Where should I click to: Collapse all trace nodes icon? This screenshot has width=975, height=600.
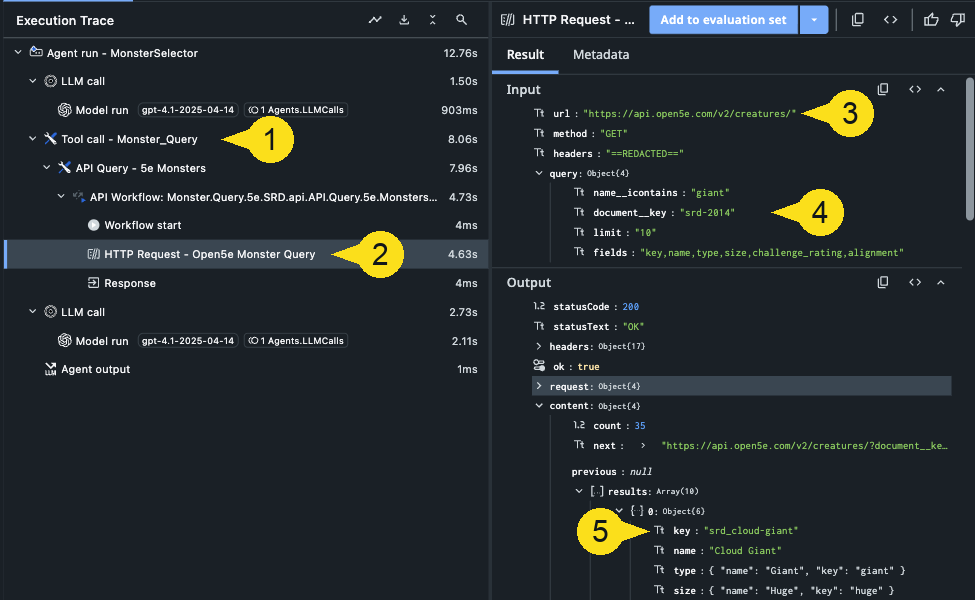tap(433, 20)
